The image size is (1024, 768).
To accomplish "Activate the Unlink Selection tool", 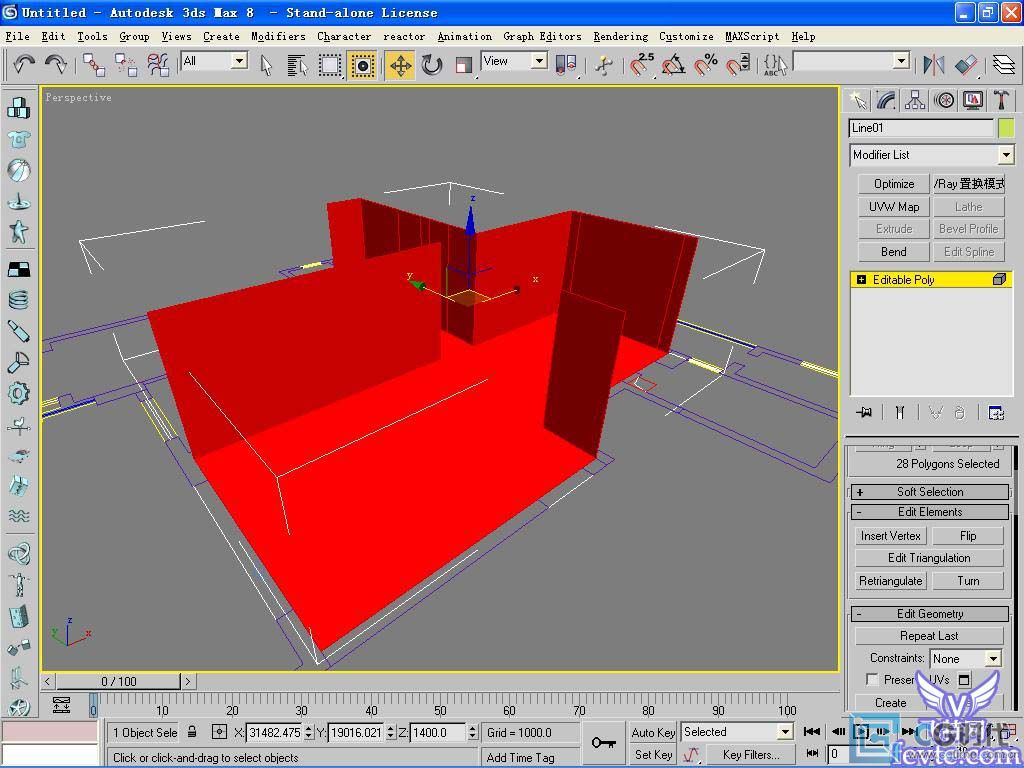I will (125, 65).
